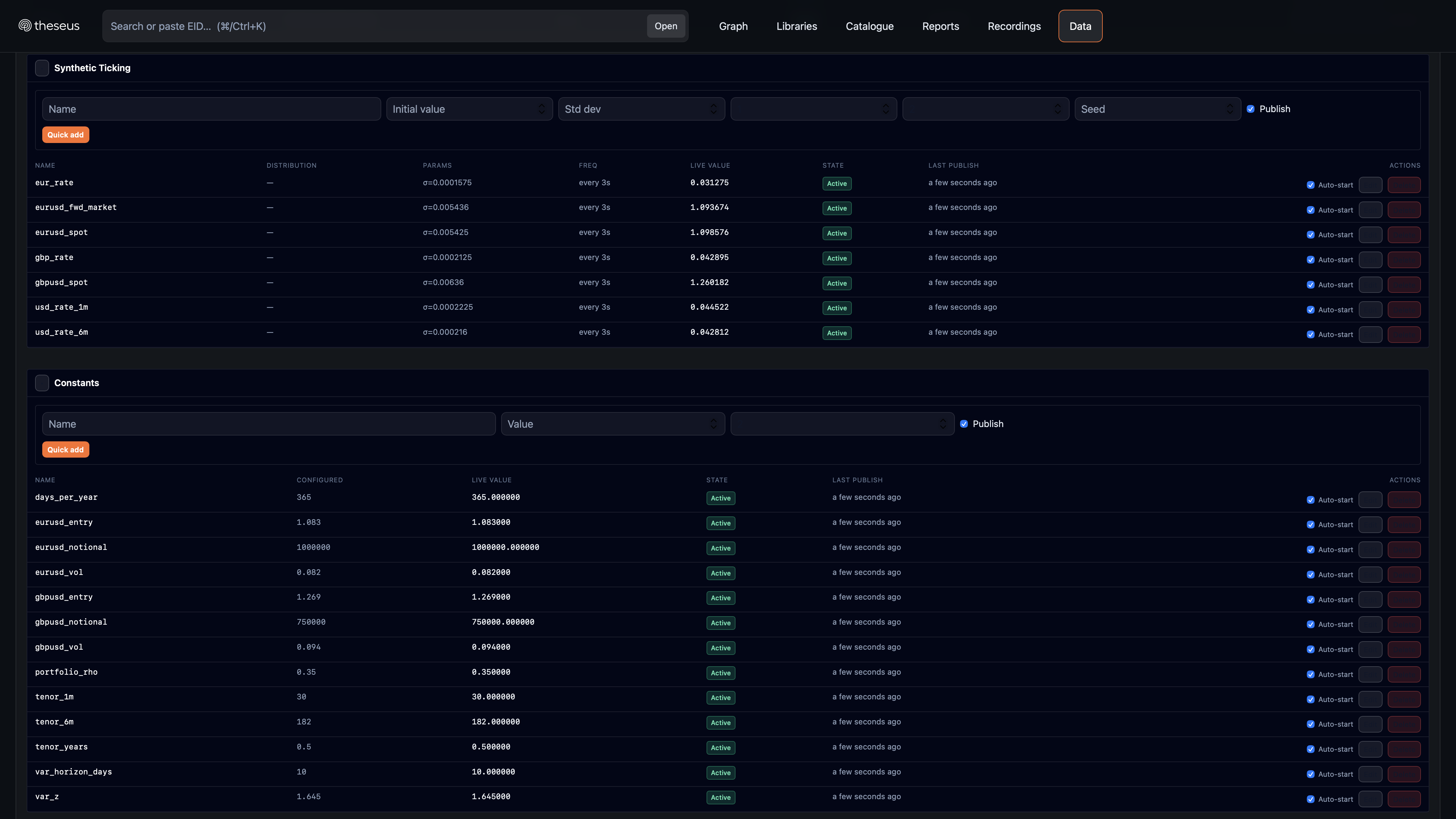
Task: Click the Seed field stepper arrows
Action: coord(1229,109)
